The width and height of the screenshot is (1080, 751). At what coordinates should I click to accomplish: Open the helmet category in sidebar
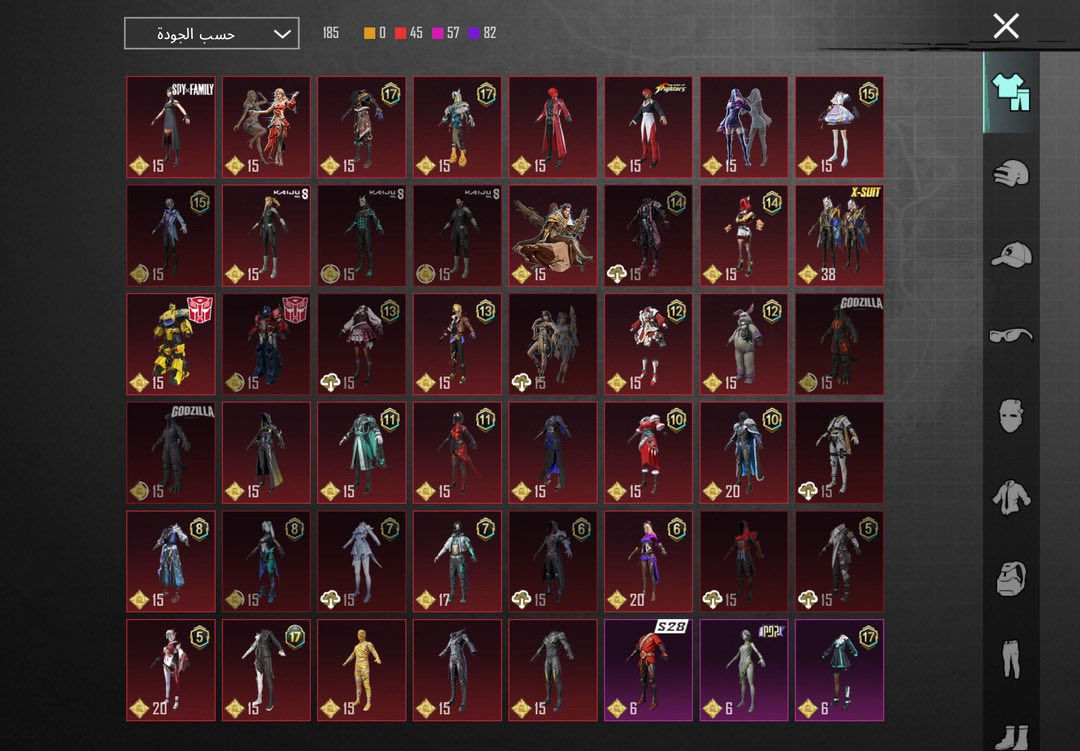tap(1010, 174)
